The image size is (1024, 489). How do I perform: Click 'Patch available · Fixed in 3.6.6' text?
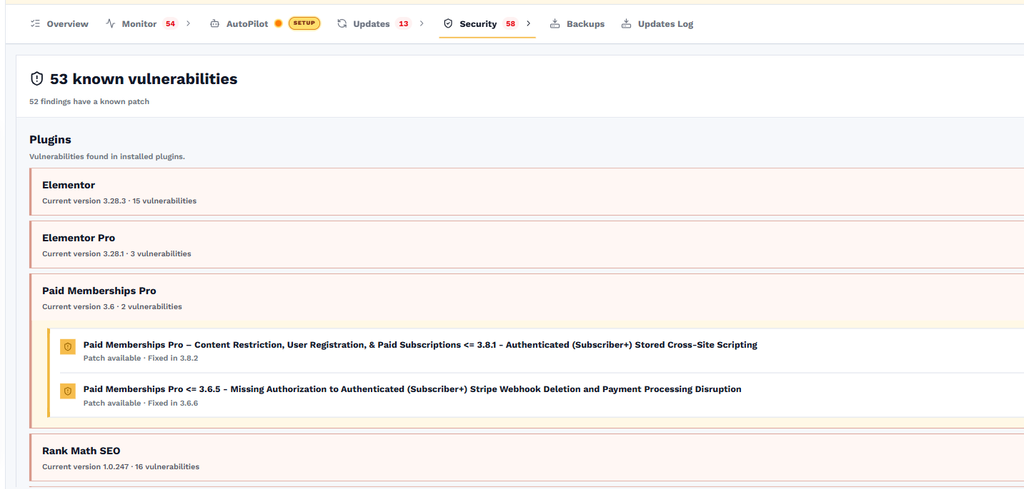coord(140,403)
